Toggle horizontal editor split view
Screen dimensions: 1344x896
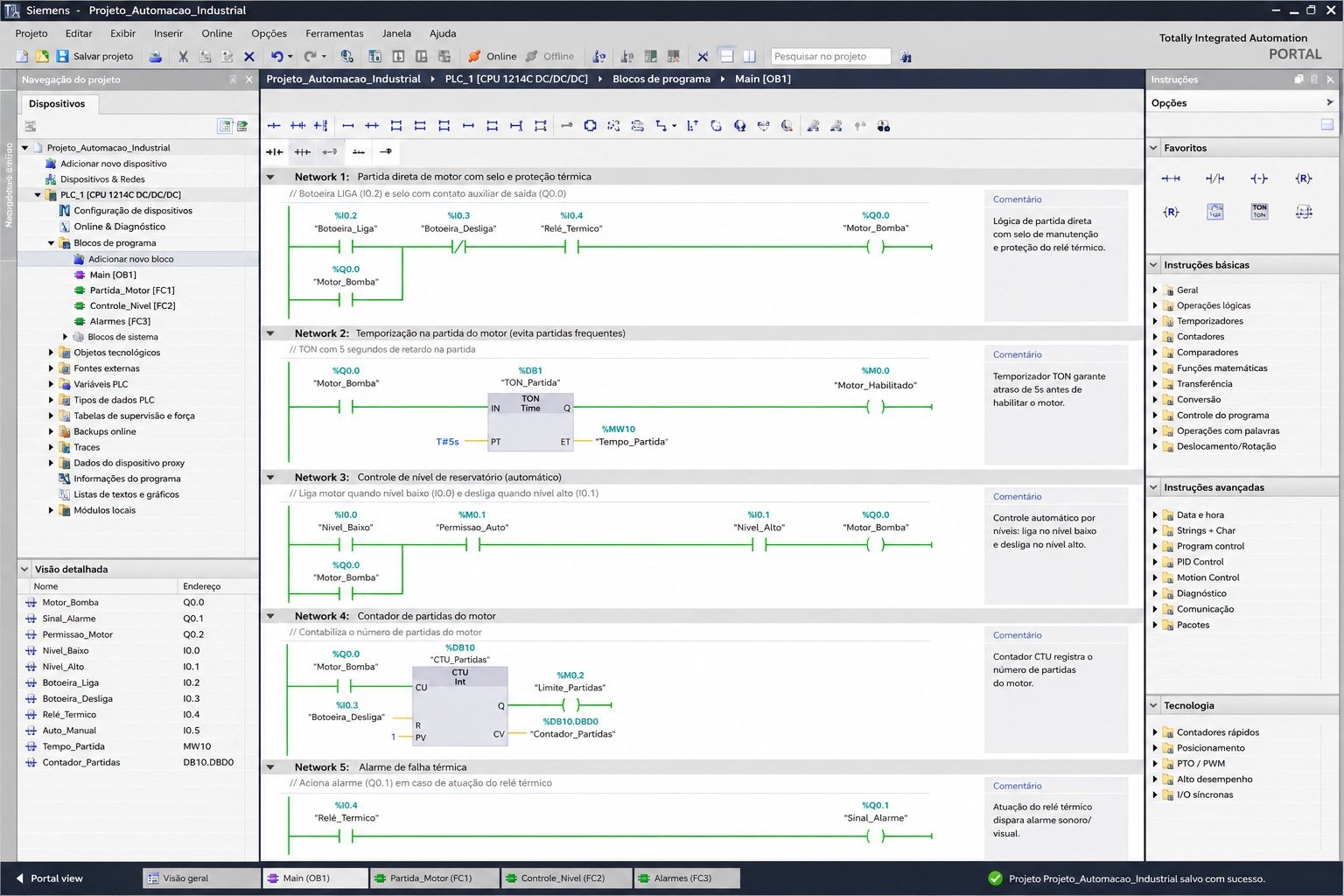(726, 56)
